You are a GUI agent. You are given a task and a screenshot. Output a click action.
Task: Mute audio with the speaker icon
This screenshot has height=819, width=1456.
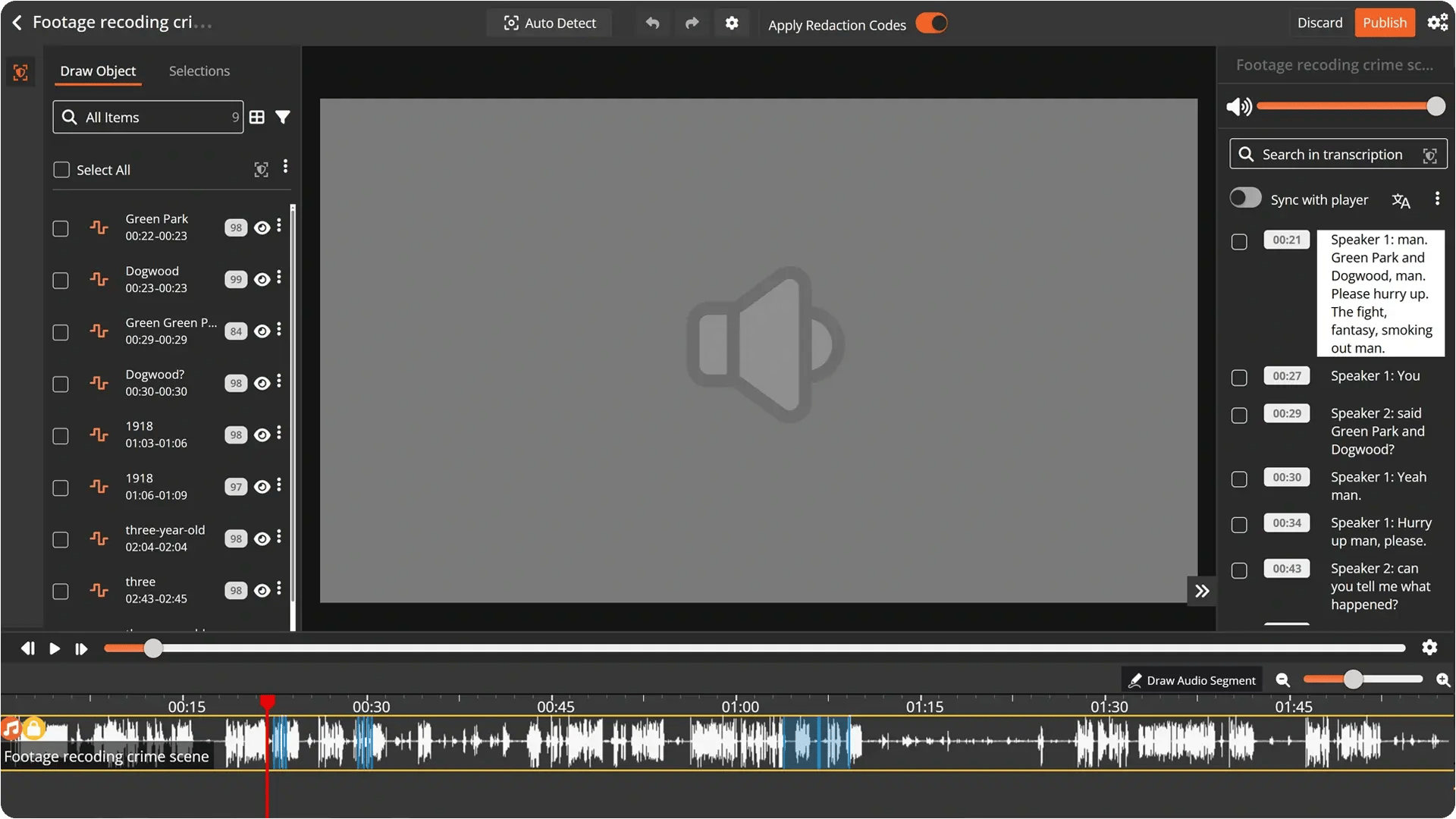1239,107
